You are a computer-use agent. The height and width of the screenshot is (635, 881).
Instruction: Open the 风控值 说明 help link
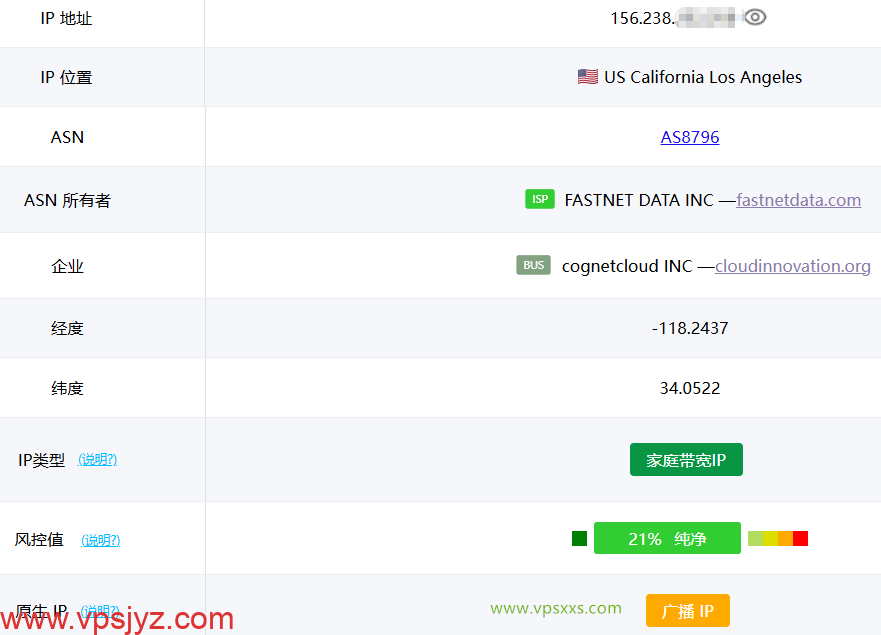(101, 540)
